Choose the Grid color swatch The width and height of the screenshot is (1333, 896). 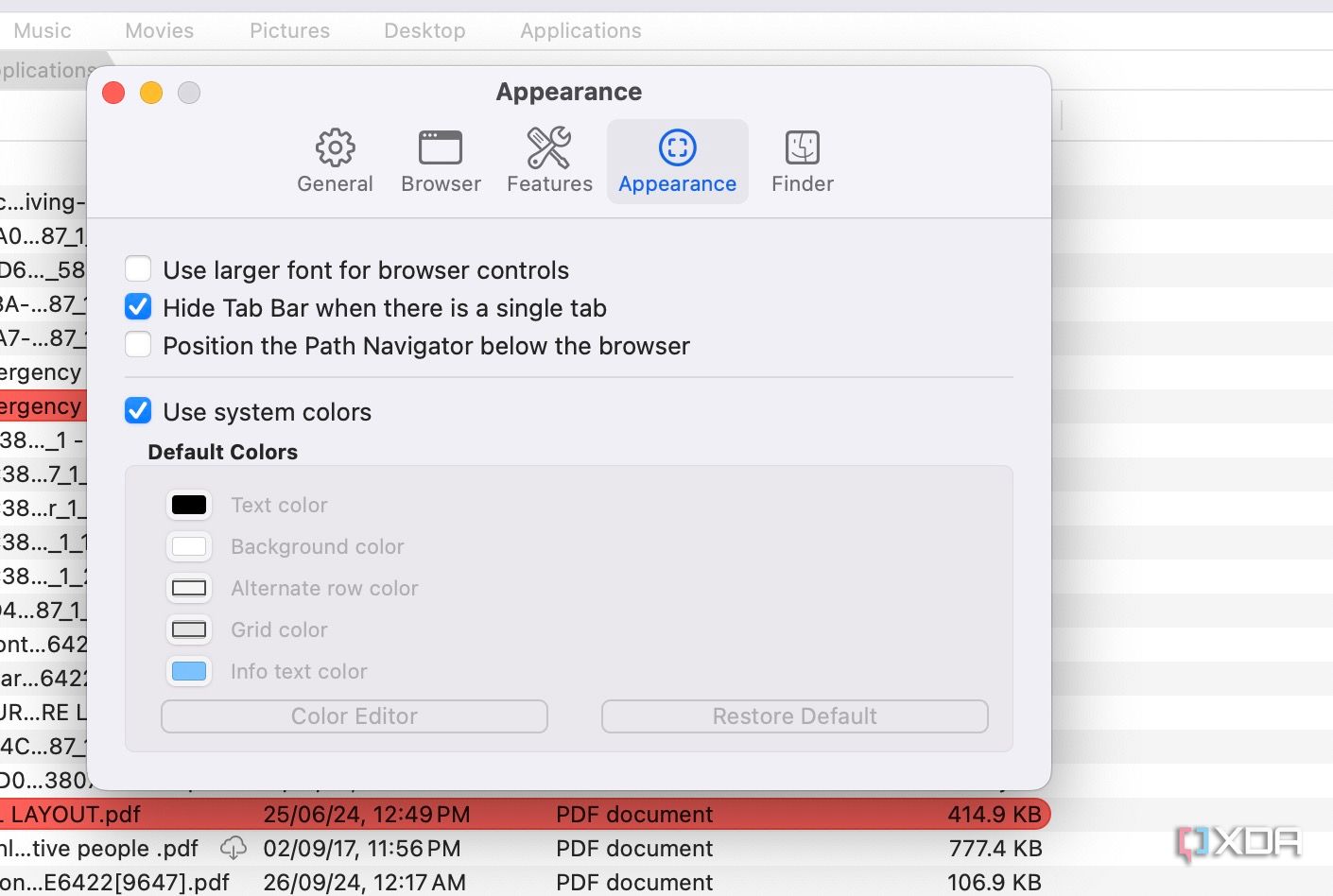click(189, 629)
